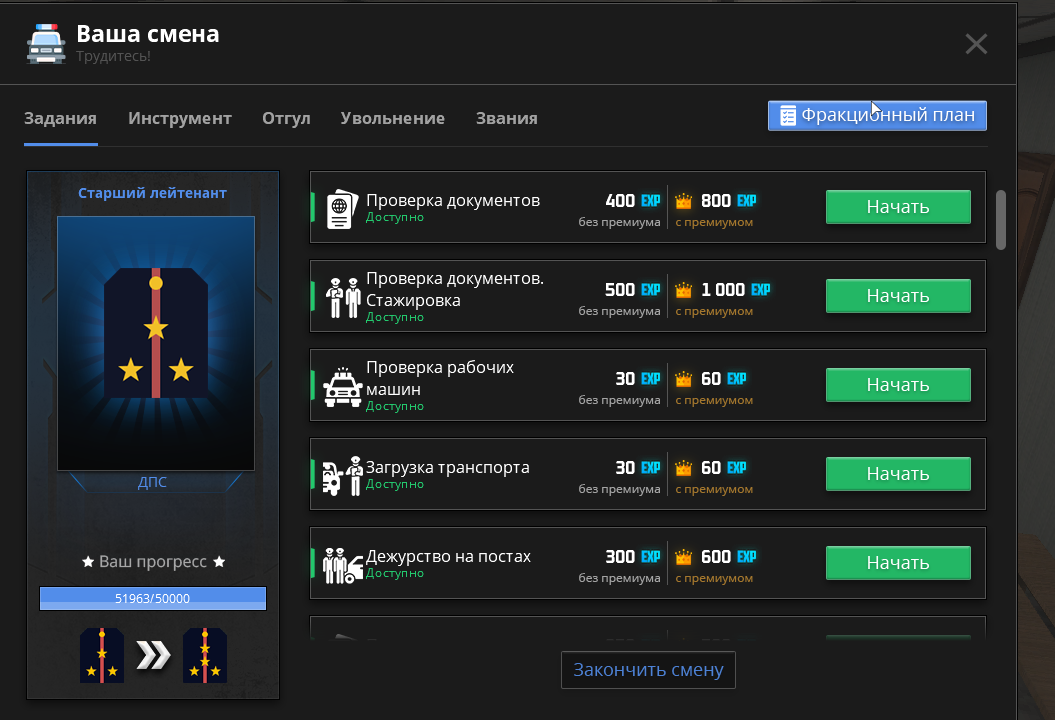Click the next rank shoulder strap icon
The height and width of the screenshot is (720, 1055).
204,655
